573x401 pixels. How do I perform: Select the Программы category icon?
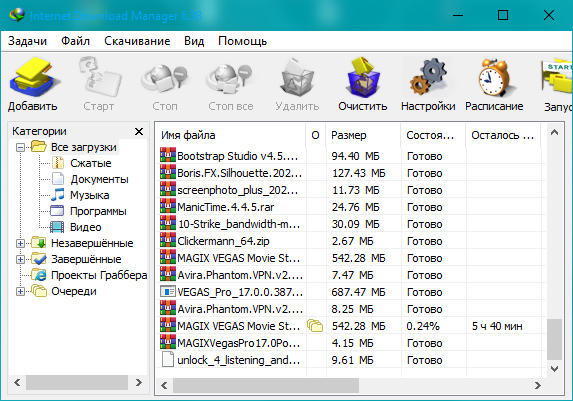57,211
